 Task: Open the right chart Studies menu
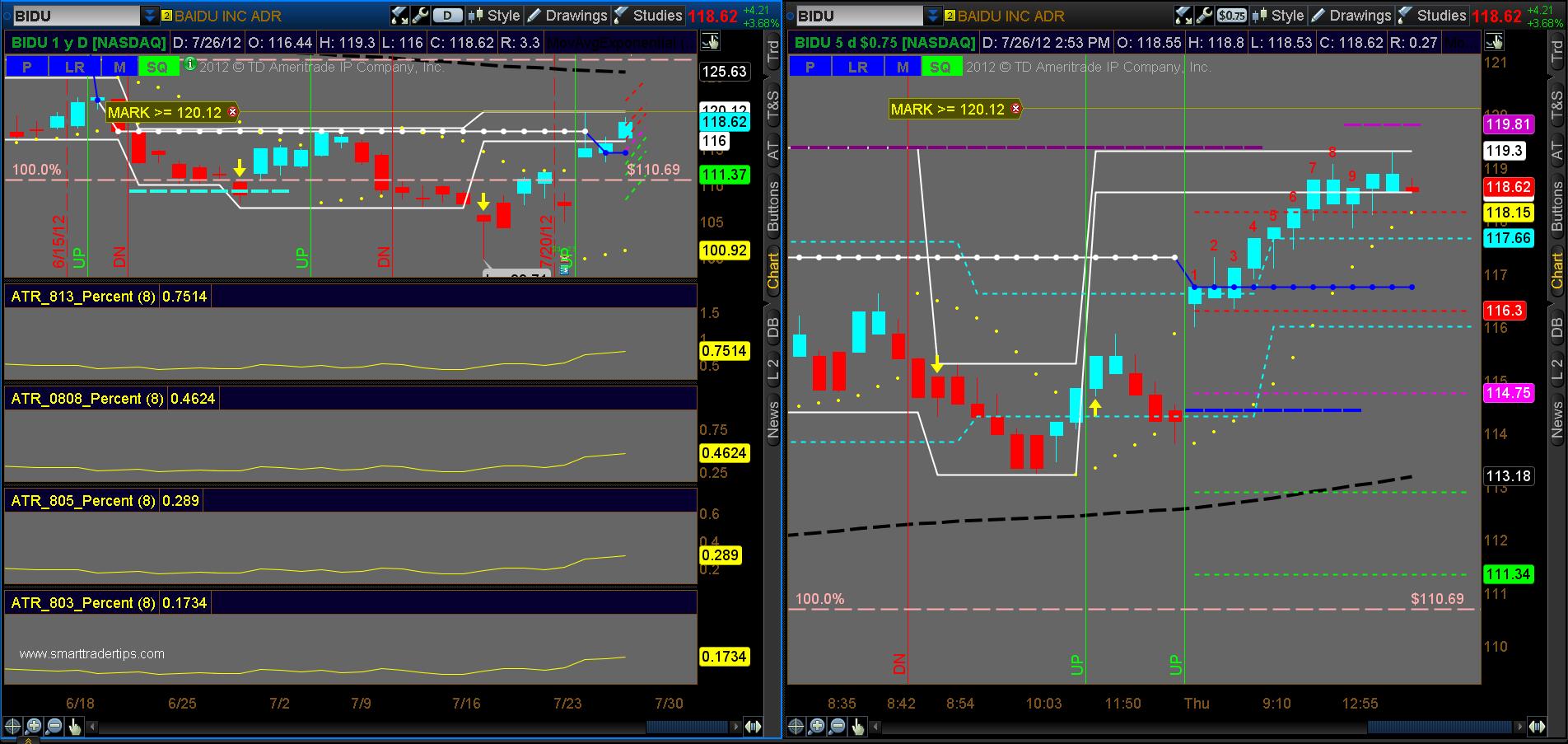[1431, 16]
